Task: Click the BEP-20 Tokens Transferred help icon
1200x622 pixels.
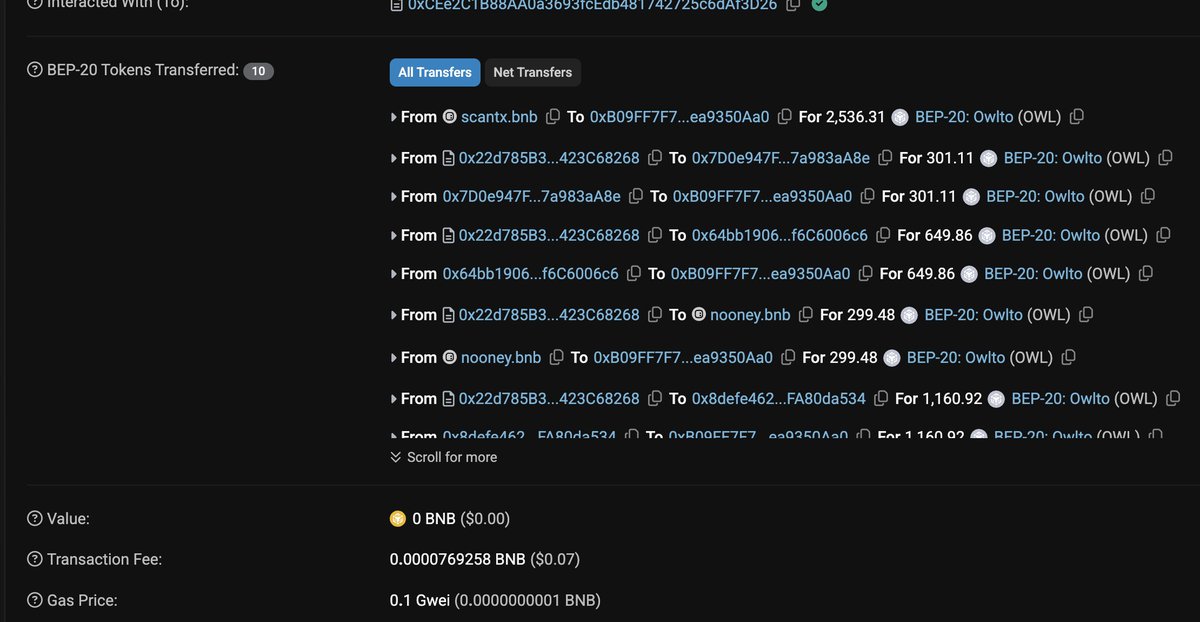Action: [35, 71]
